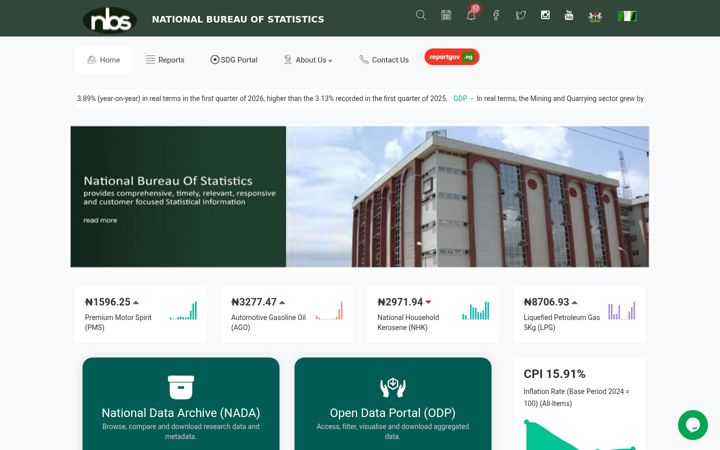Open Open Data Portal (ODP) card
Image resolution: width=720 pixels, height=450 pixels.
(x=393, y=404)
